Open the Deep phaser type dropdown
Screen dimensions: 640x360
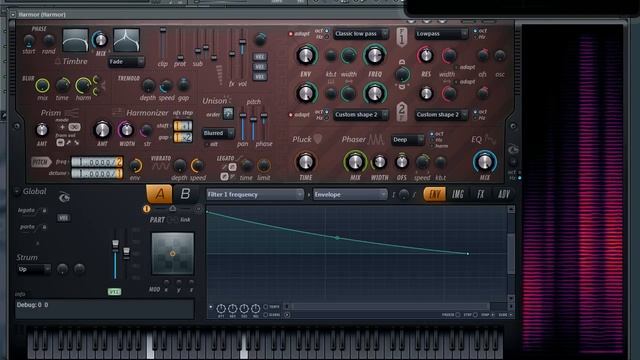pyautogui.click(x=408, y=140)
